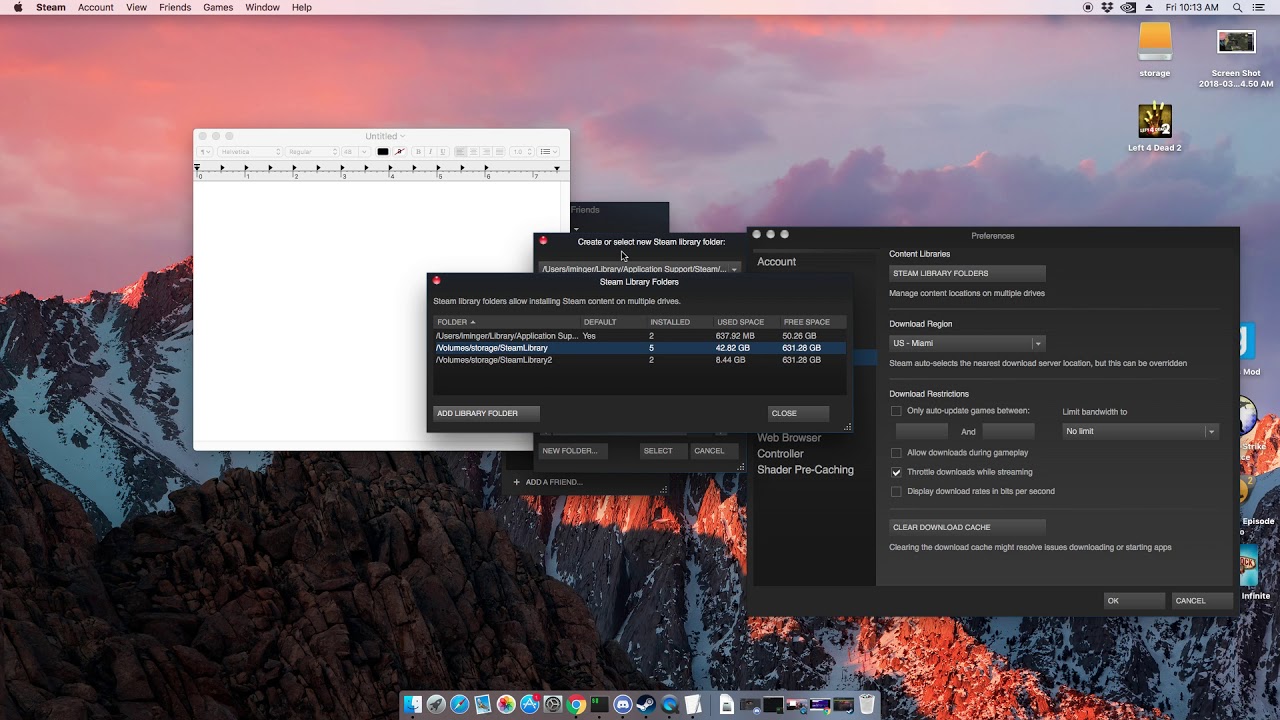The height and width of the screenshot is (720, 1280).
Task: Enable Only auto-update games between checkbox
Action: 896,411
